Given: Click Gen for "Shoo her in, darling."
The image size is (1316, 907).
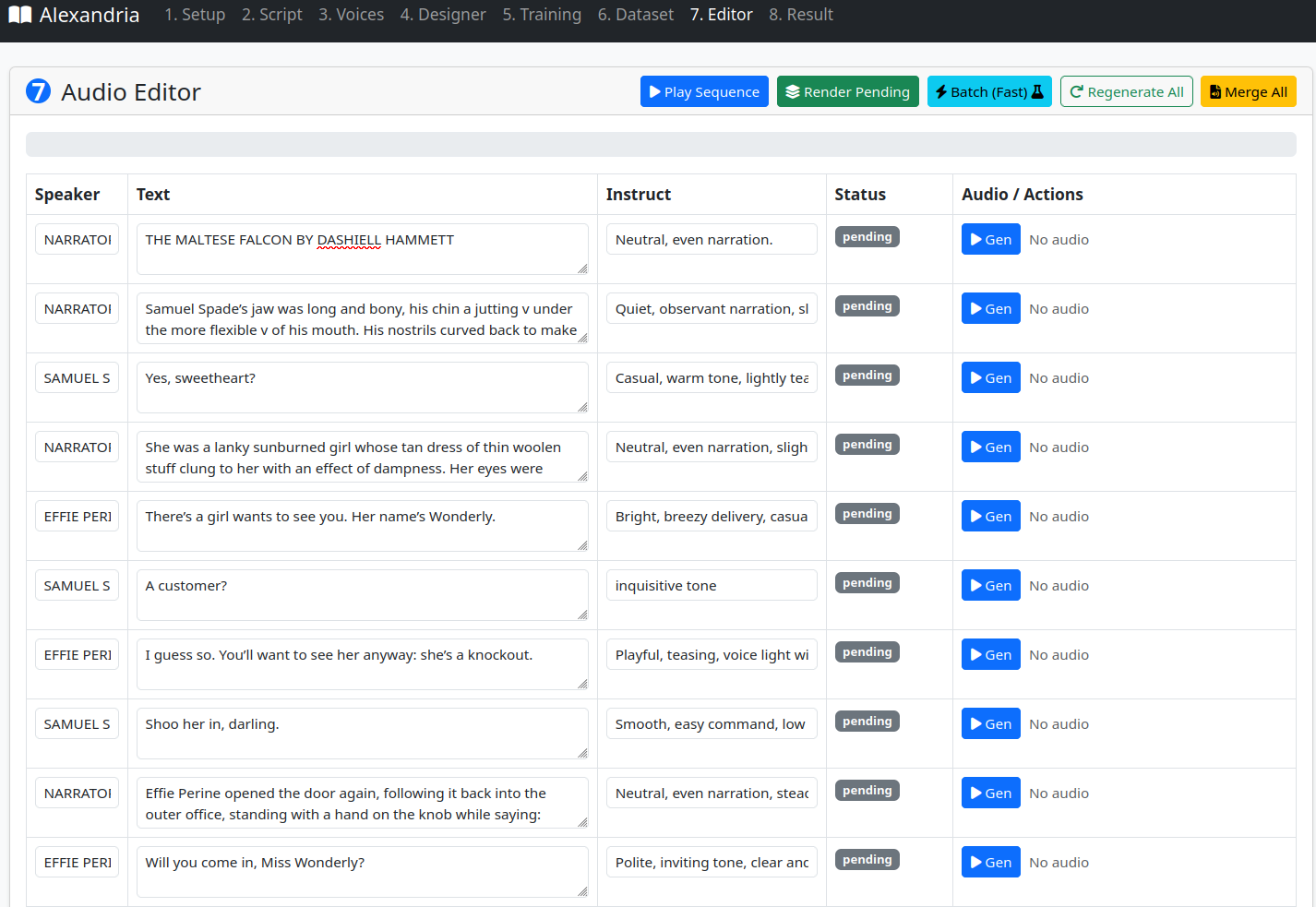Looking at the screenshot, I should [990, 723].
